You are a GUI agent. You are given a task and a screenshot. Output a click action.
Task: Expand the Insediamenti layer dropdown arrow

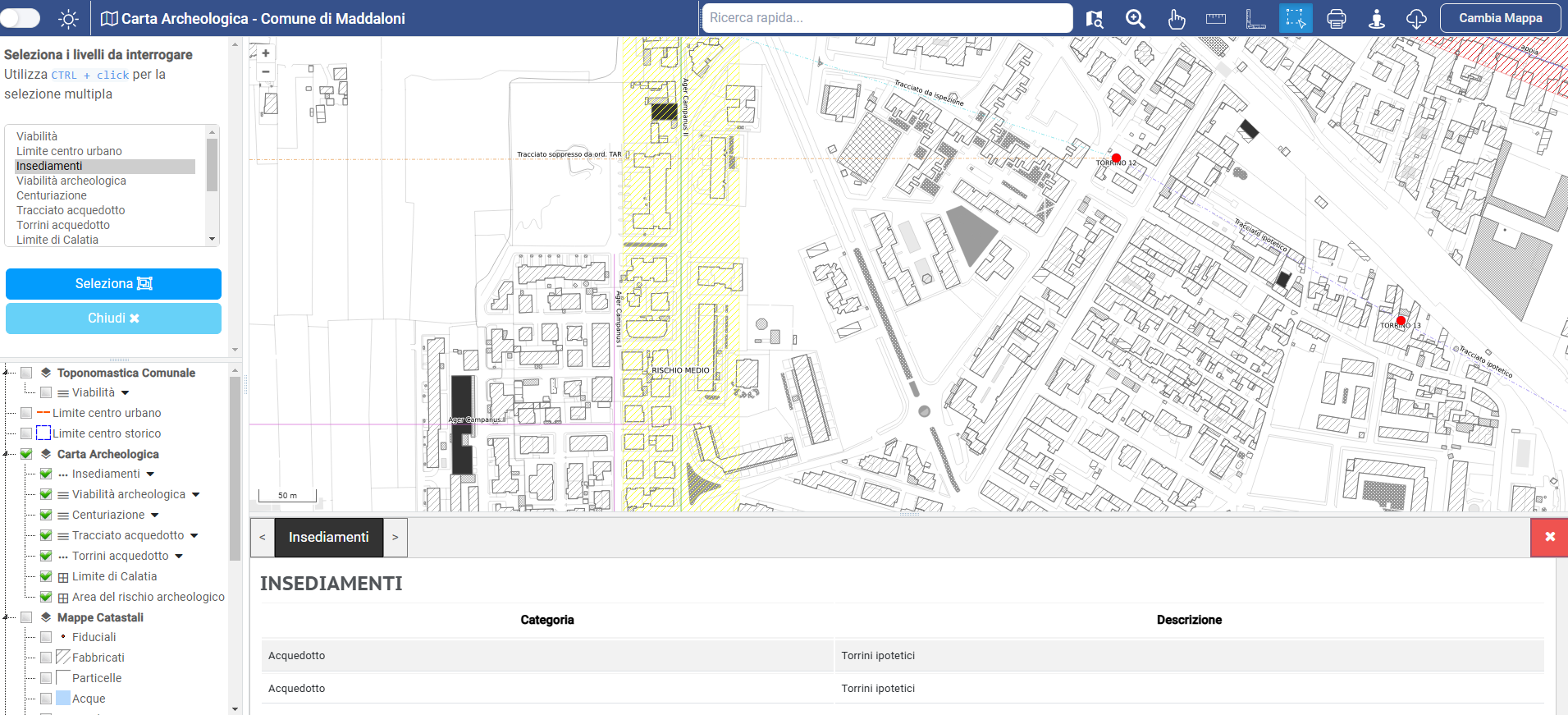click(151, 474)
